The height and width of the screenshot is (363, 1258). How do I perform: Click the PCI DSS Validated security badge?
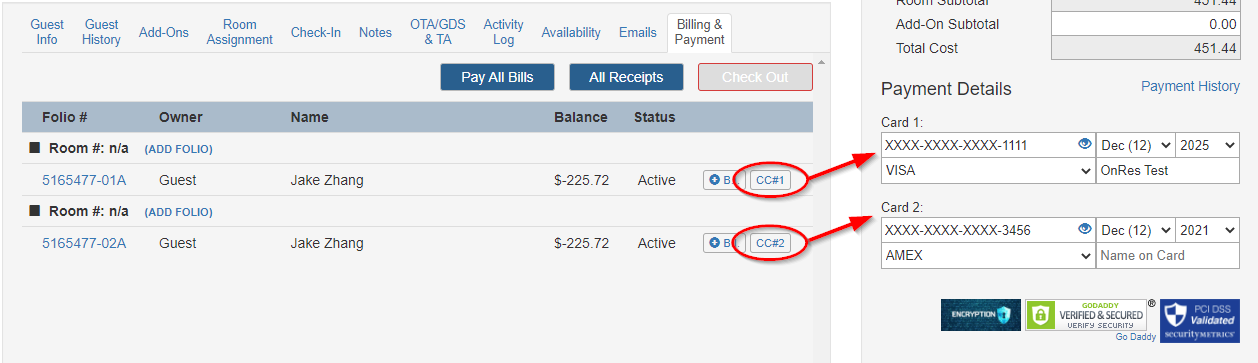tap(1198, 320)
